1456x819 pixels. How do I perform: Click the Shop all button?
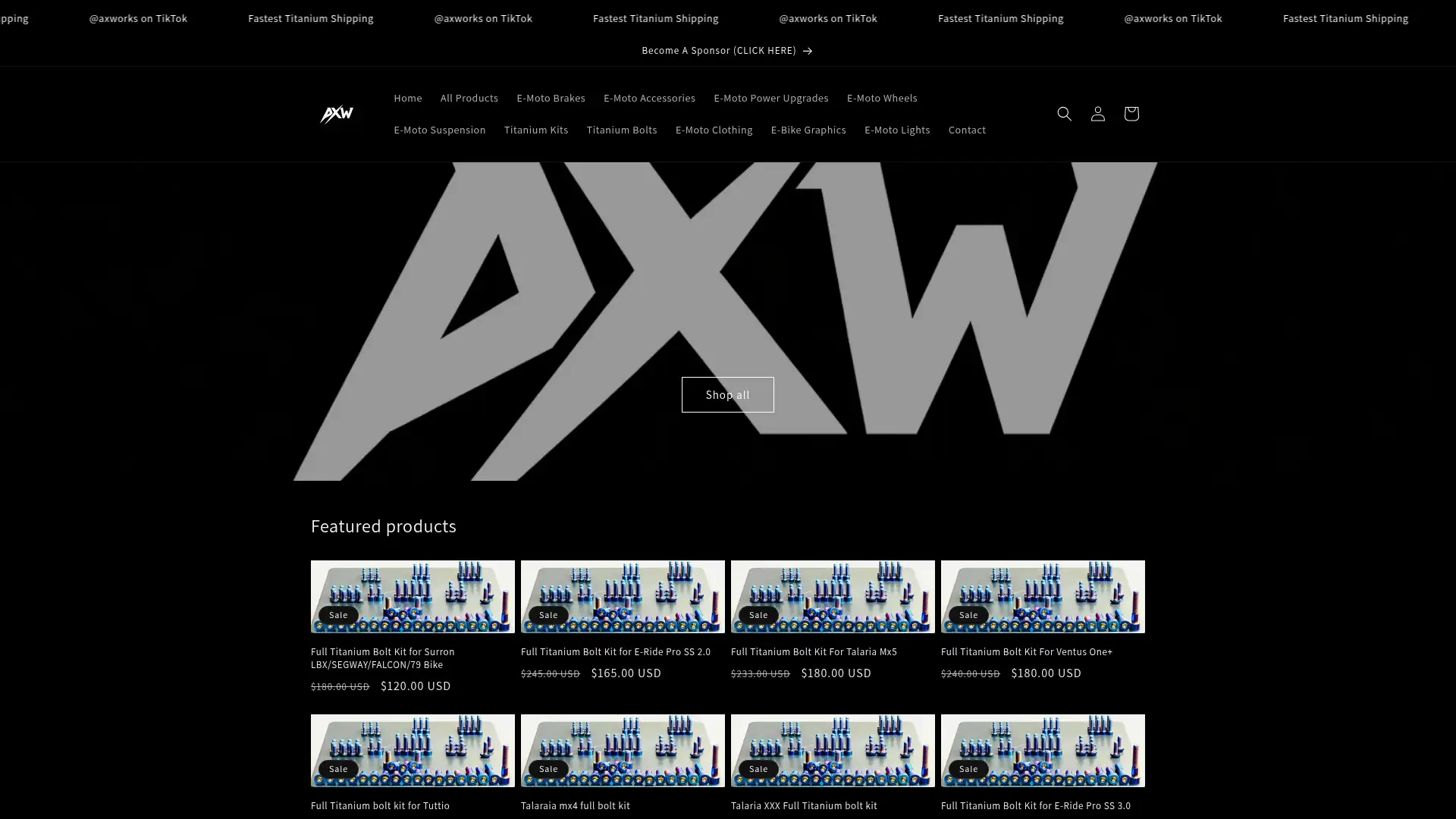(x=727, y=394)
